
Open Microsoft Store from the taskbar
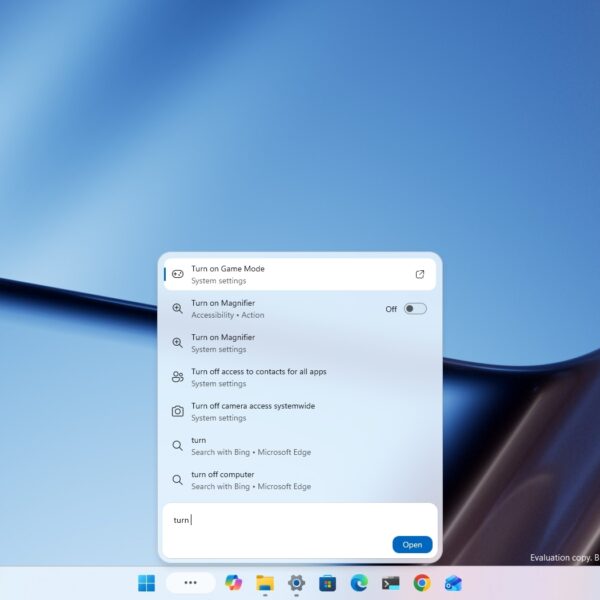(328, 584)
